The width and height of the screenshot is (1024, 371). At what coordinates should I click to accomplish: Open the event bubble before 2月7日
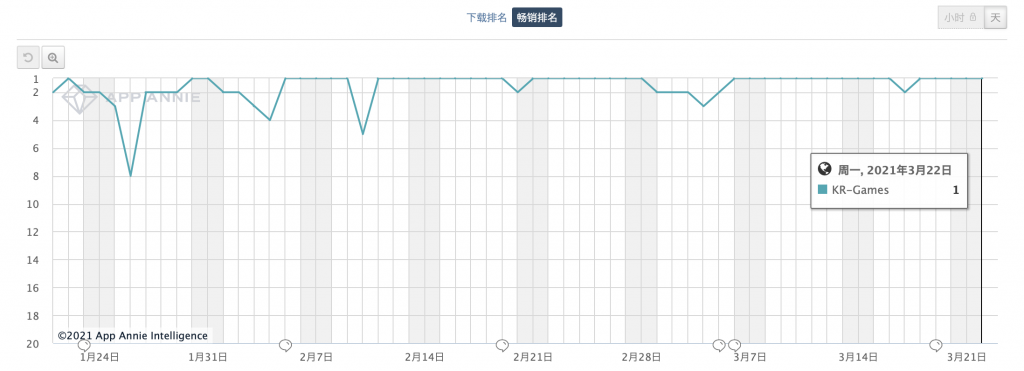pyautogui.click(x=285, y=344)
